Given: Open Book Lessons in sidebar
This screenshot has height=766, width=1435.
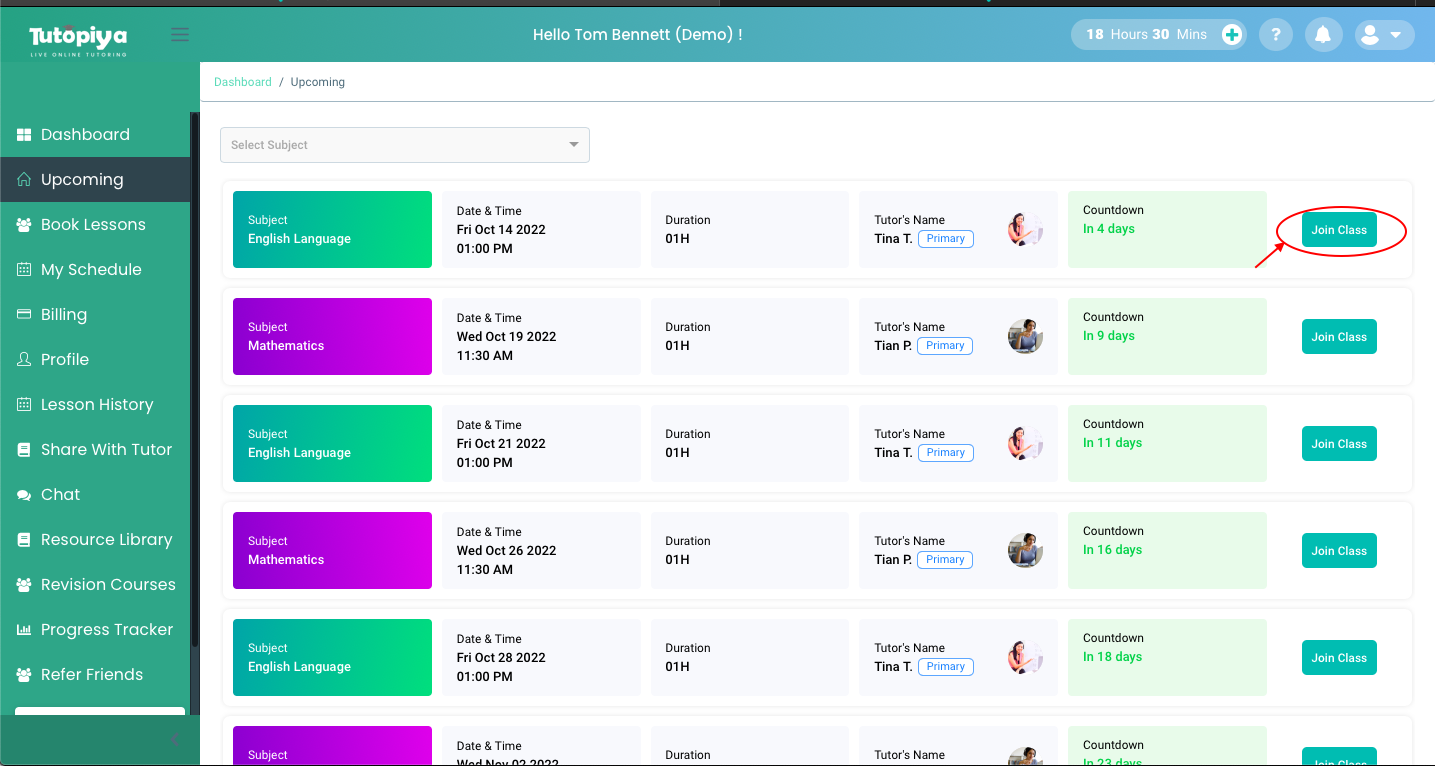Looking at the screenshot, I should click(93, 225).
